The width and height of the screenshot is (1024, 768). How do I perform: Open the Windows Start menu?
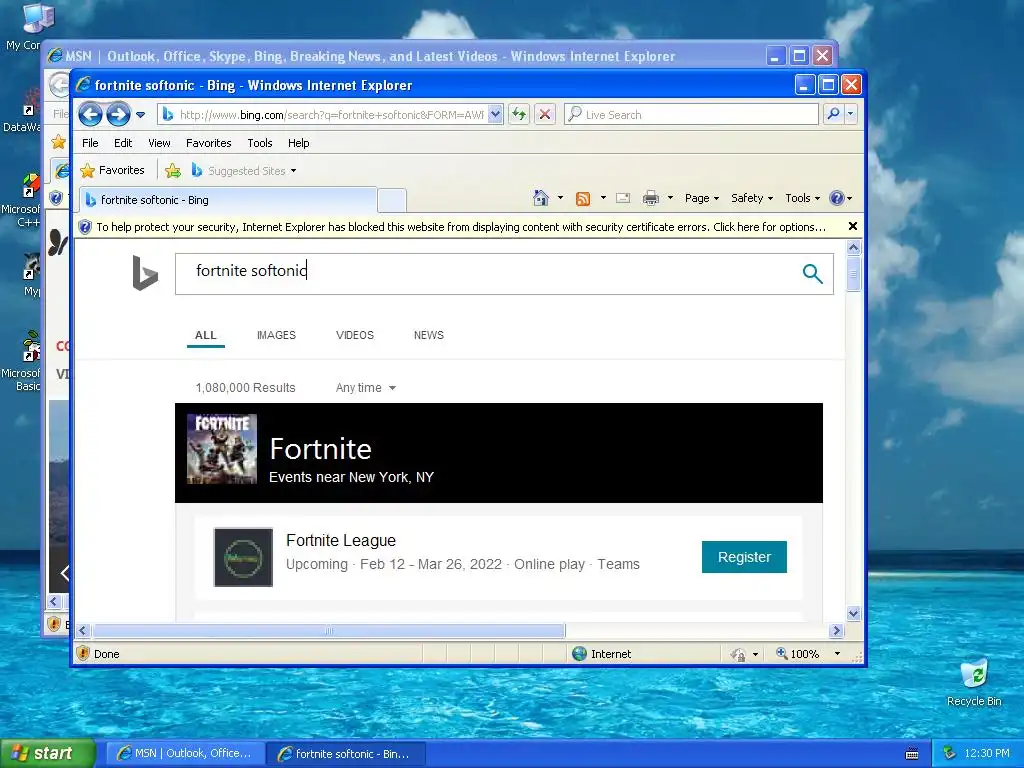tap(46, 753)
